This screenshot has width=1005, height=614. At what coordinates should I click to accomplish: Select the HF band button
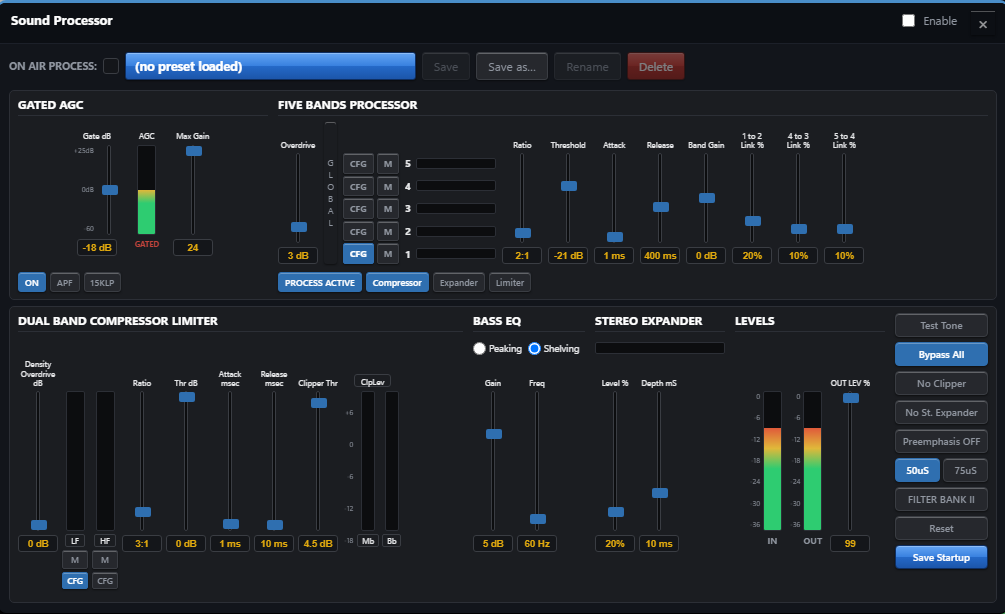(105, 541)
